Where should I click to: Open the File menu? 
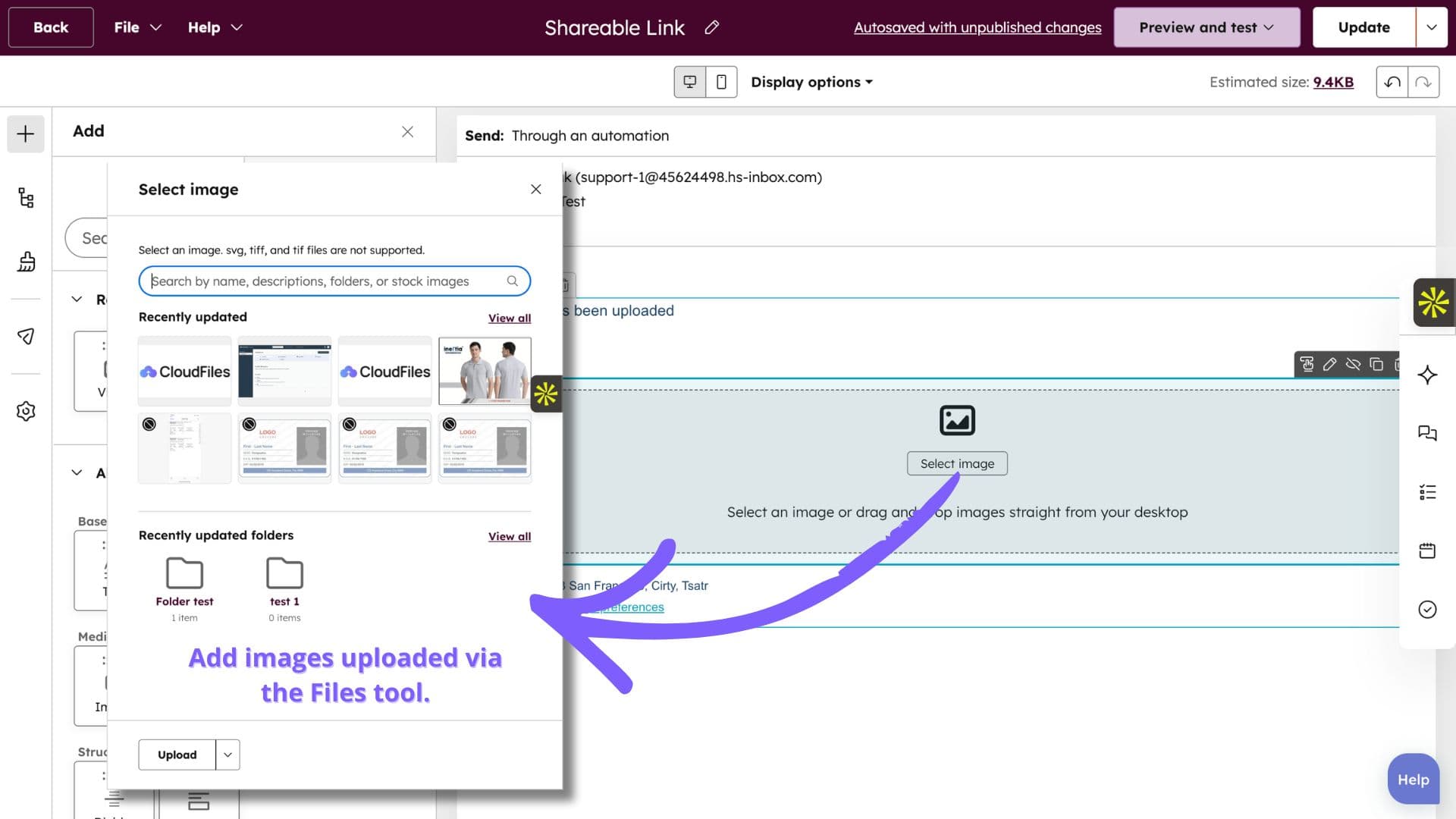coord(136,27)
